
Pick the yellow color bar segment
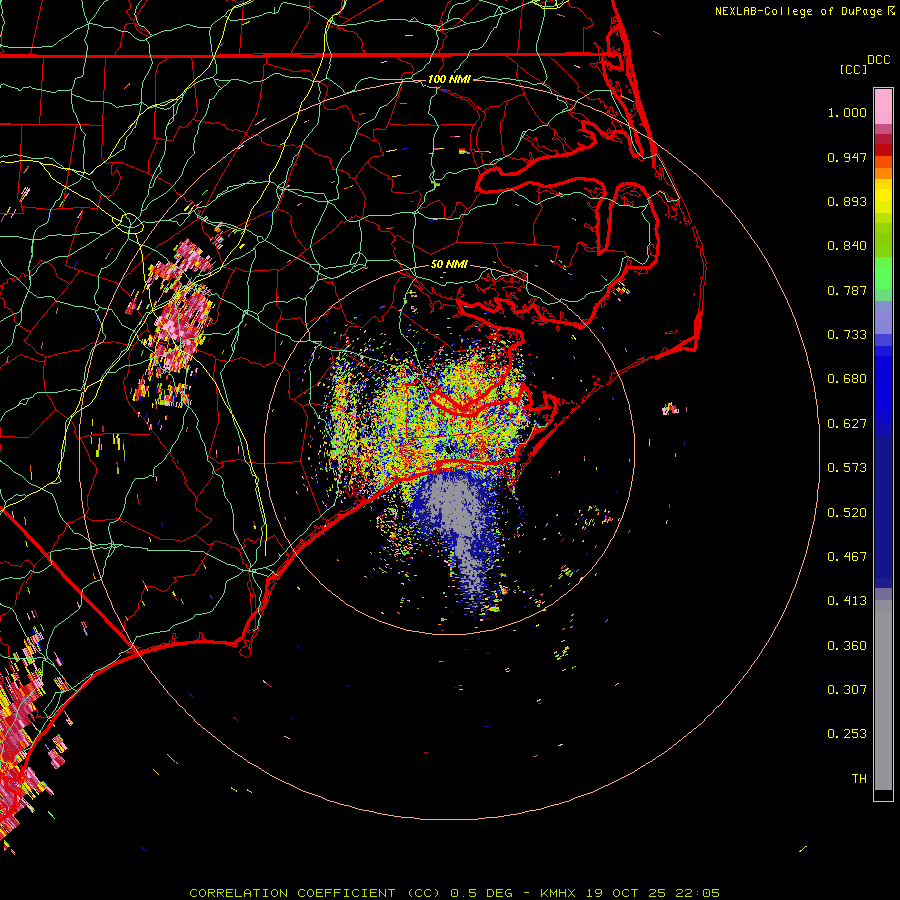click(x=883, y=197)
